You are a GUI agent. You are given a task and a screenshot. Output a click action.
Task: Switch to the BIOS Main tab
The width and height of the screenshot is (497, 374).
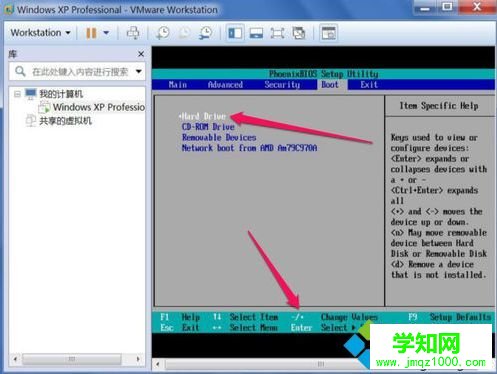coord(178,85)
